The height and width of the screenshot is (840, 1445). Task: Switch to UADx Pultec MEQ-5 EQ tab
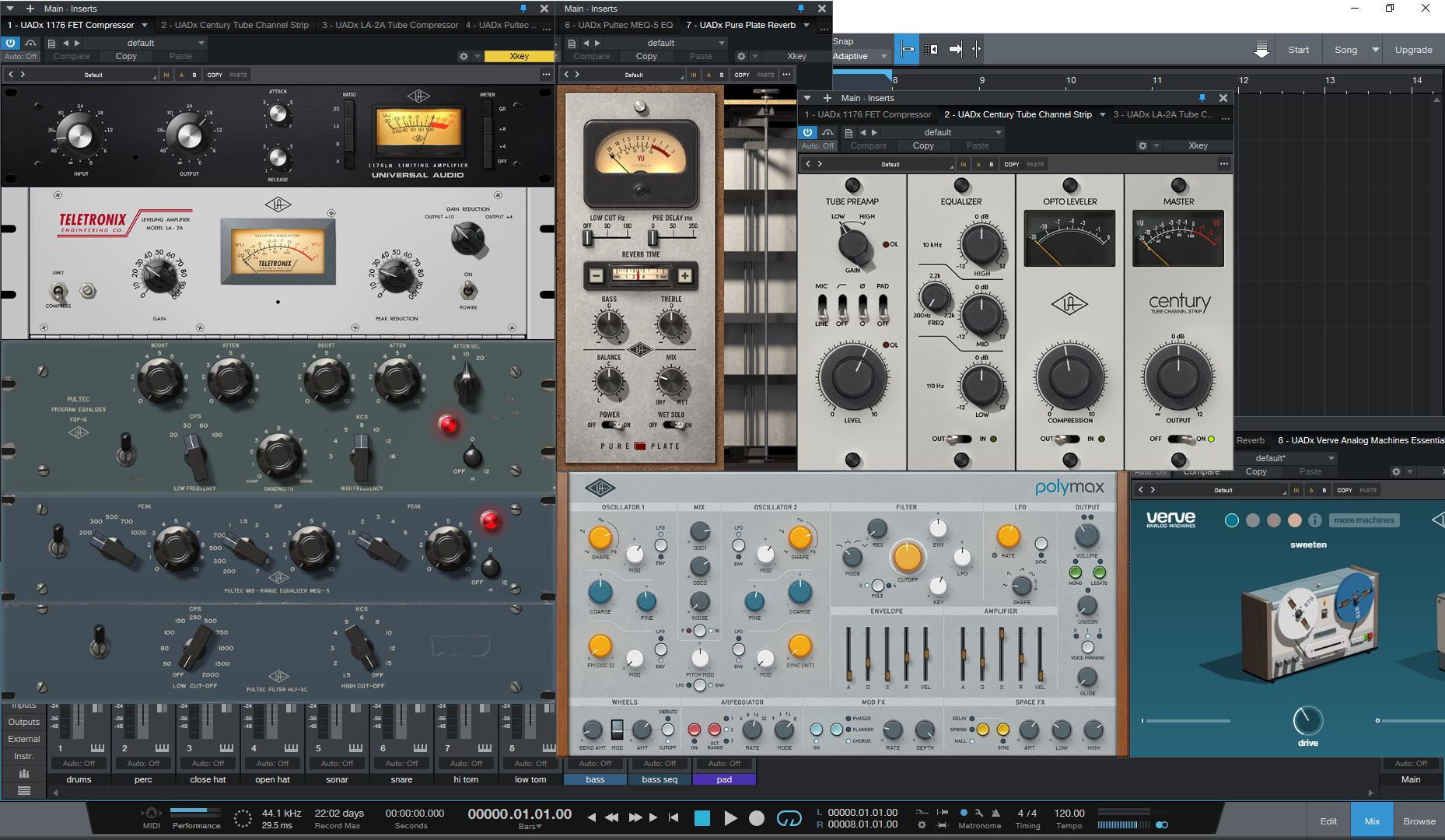[618, 25]
